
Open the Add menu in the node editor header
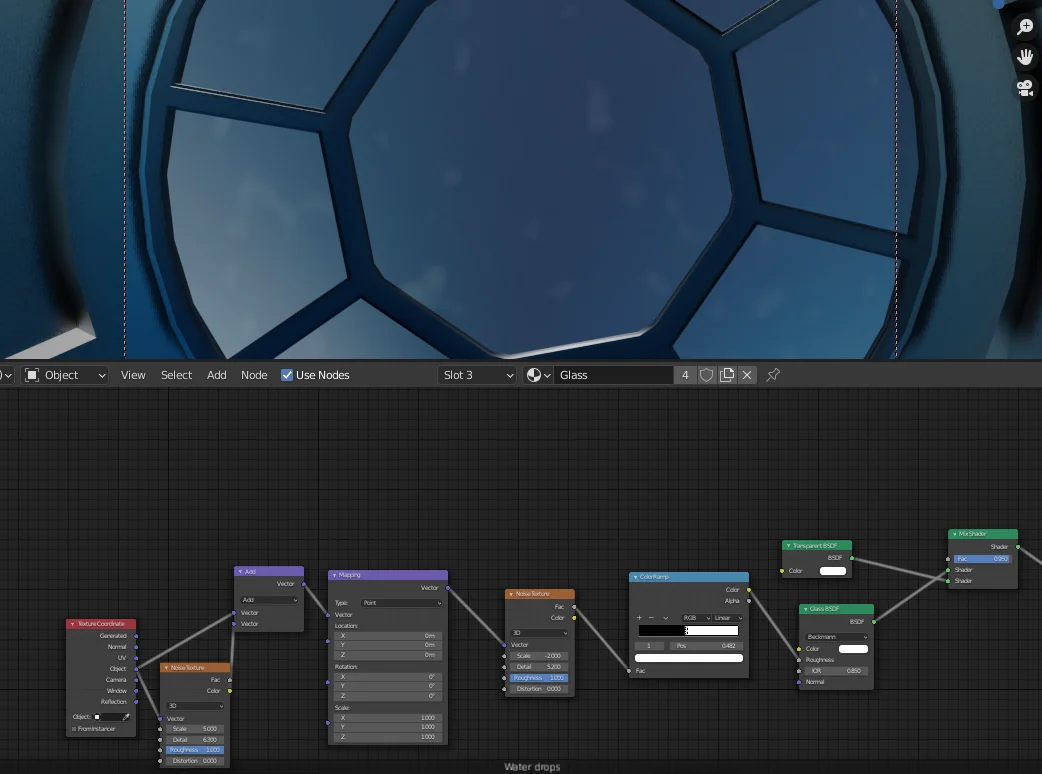coord(216,375)
